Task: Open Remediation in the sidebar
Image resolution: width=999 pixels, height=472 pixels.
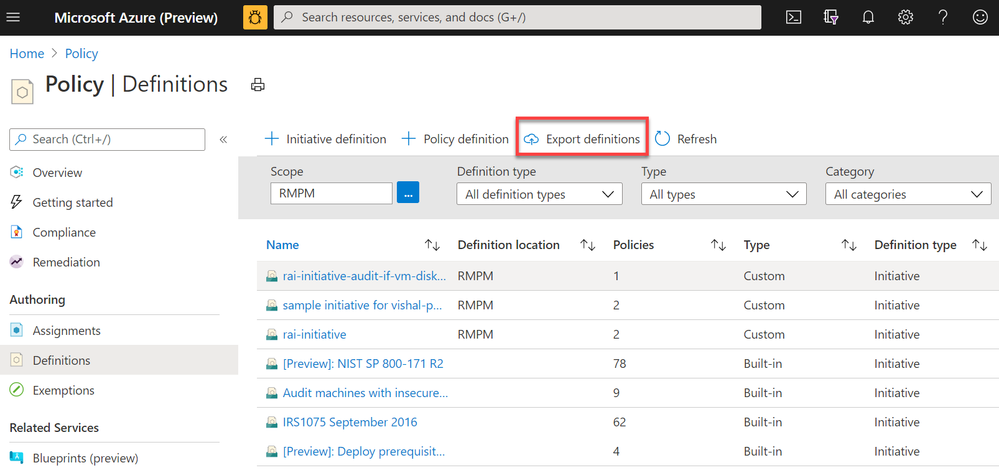Action: coord(66,262)
